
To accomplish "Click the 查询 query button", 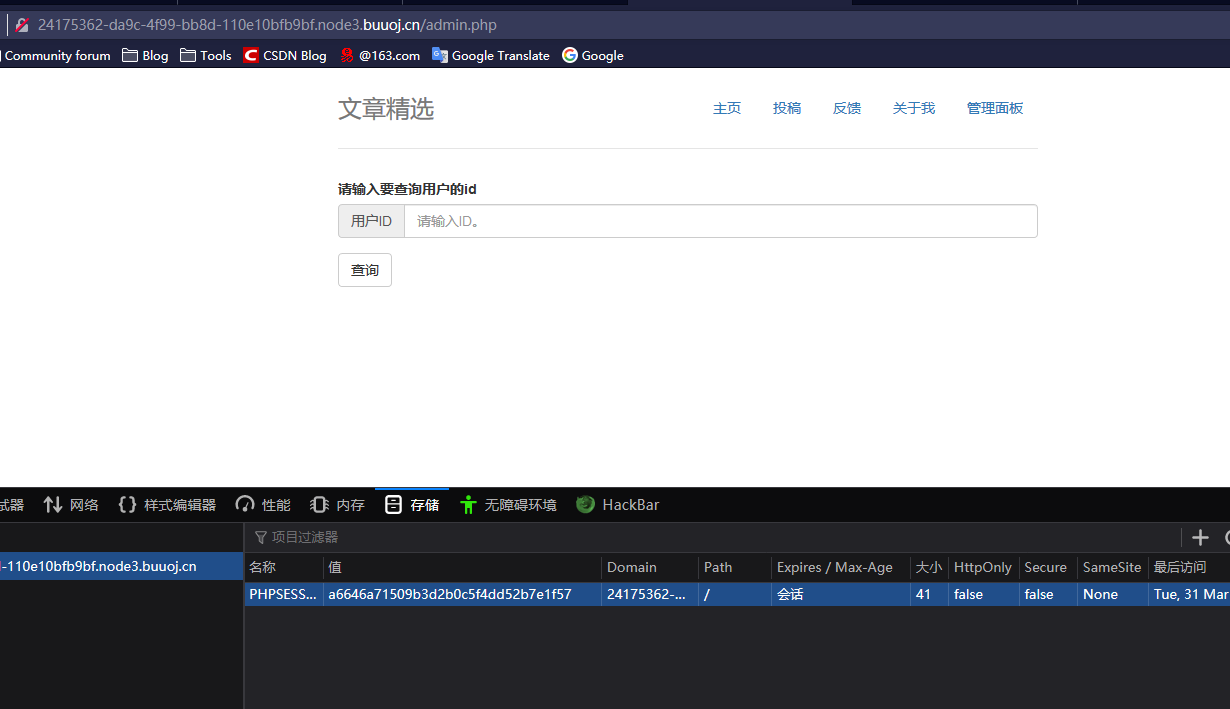I will pos(364,269).
